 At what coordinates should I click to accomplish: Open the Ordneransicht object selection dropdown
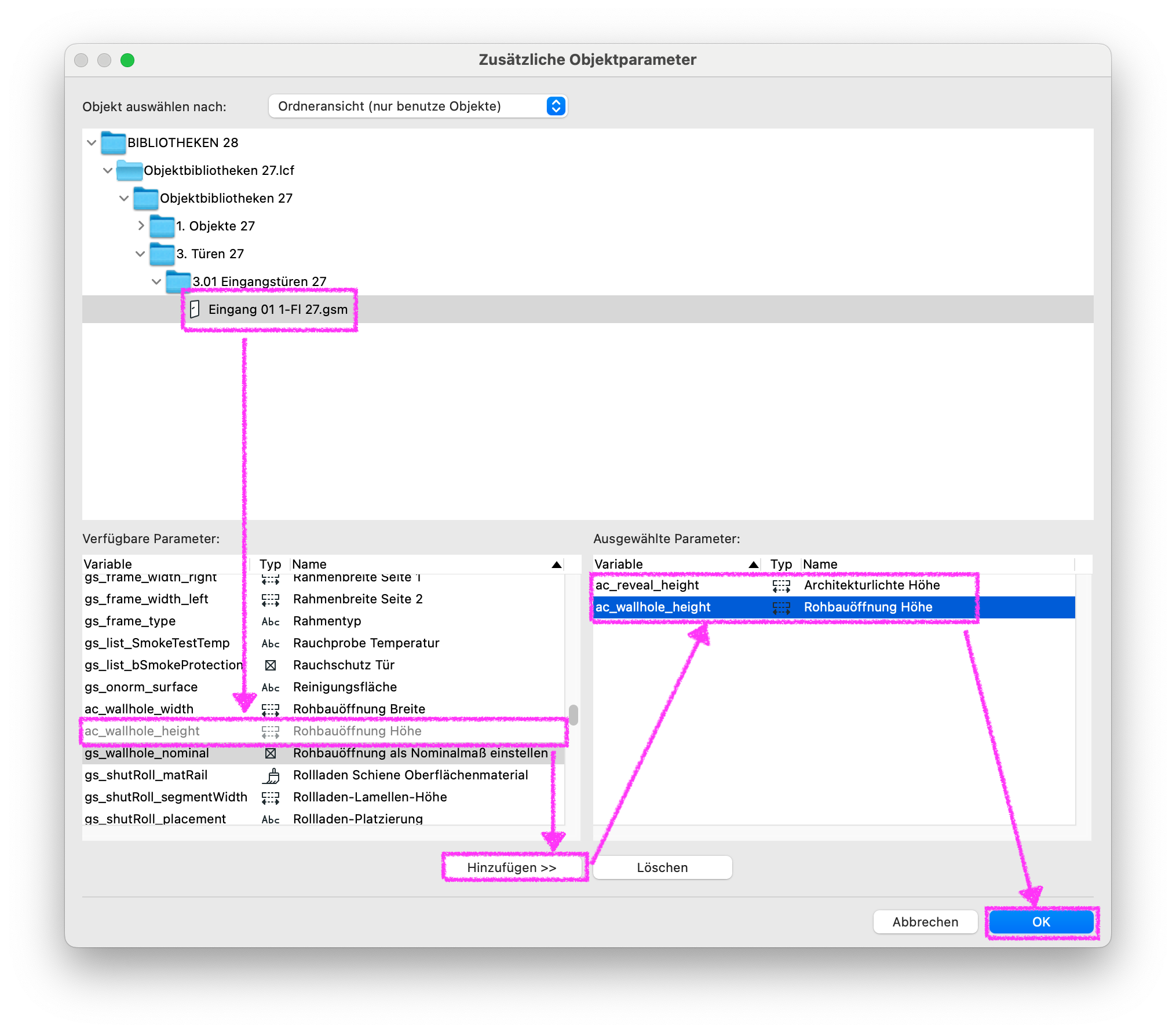pyautogui.click(x=418, y=107)
